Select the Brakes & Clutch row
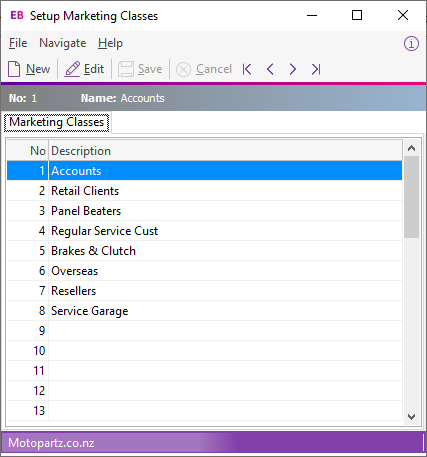The image size is (427, 457). pyautogui.click(x=204, y=251)
